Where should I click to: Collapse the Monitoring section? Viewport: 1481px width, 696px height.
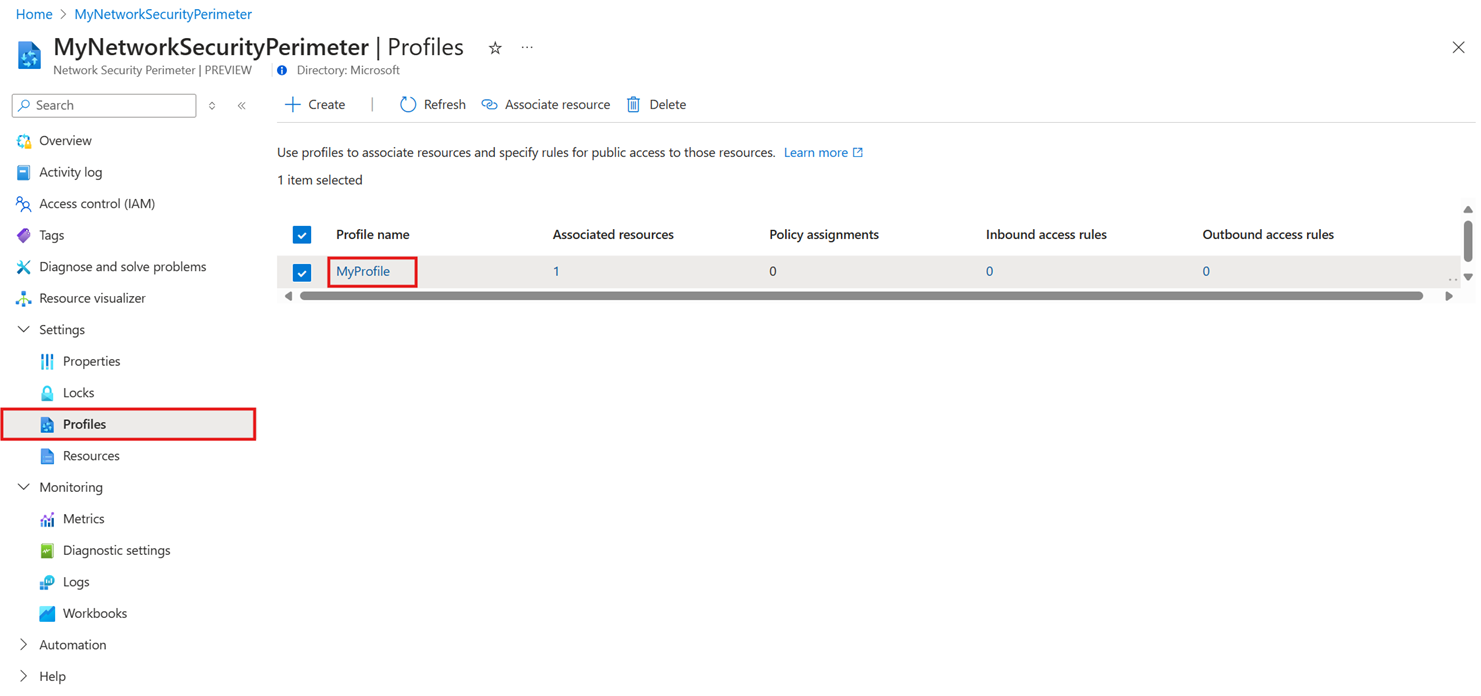24,488
